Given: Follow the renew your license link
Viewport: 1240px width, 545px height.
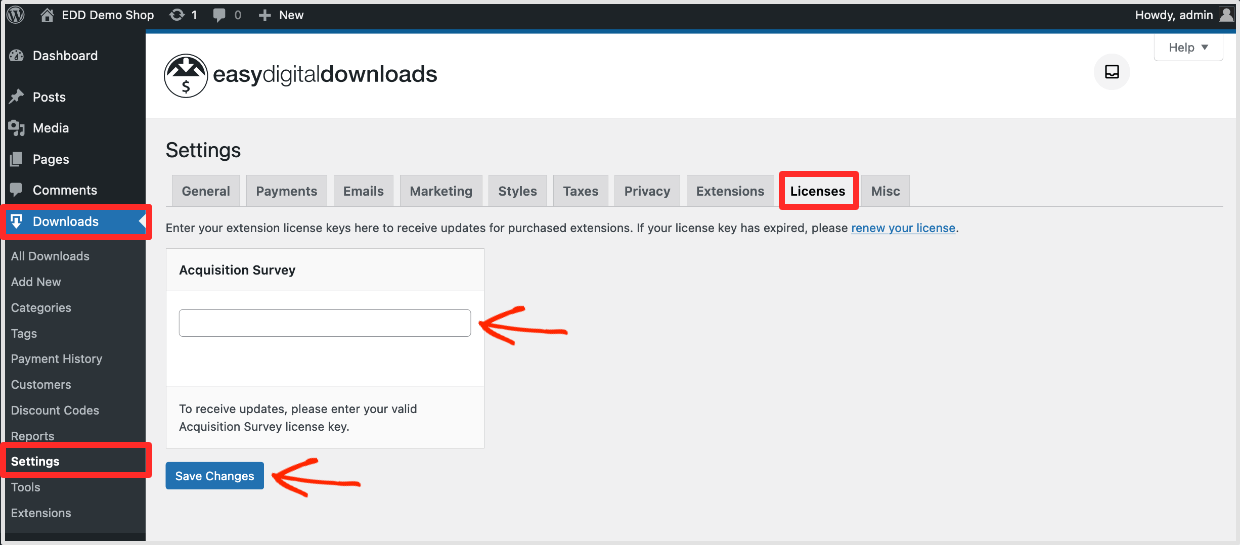Looking at the screenshot, I should pos(903,228).
